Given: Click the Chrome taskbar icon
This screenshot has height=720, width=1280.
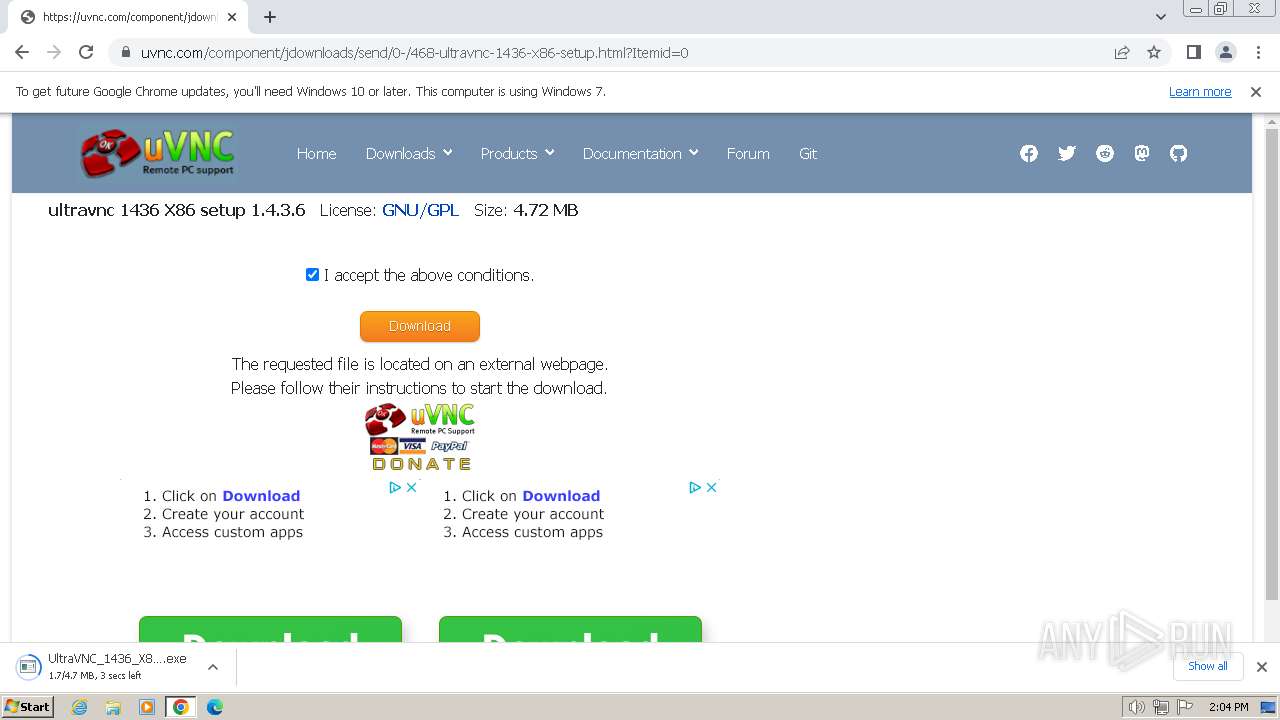Looking at the screenshot, I should pos(180,707).
